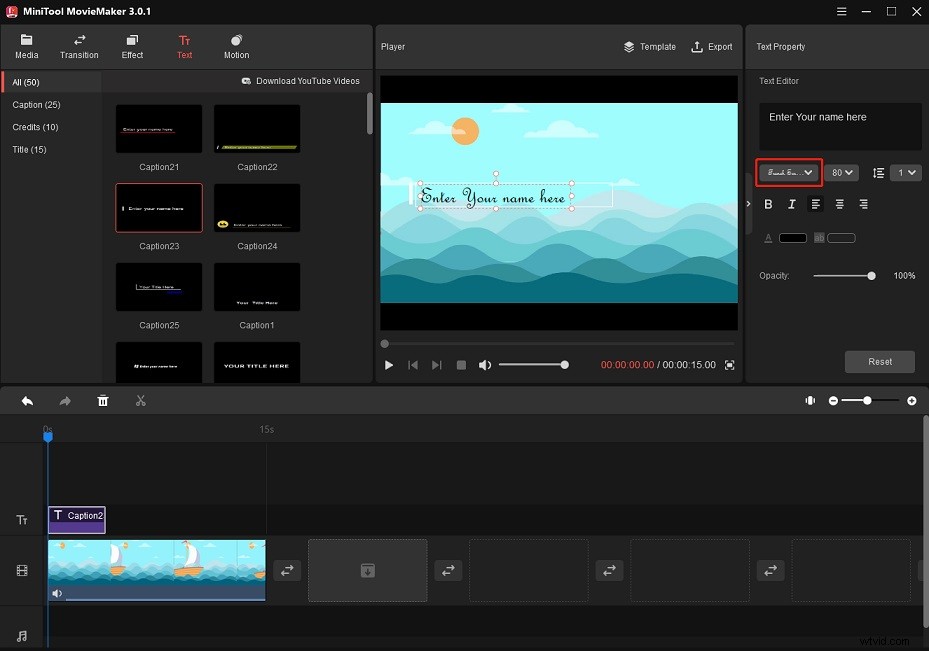Mute the player volume speaker icon

click(x=485, y=366)
